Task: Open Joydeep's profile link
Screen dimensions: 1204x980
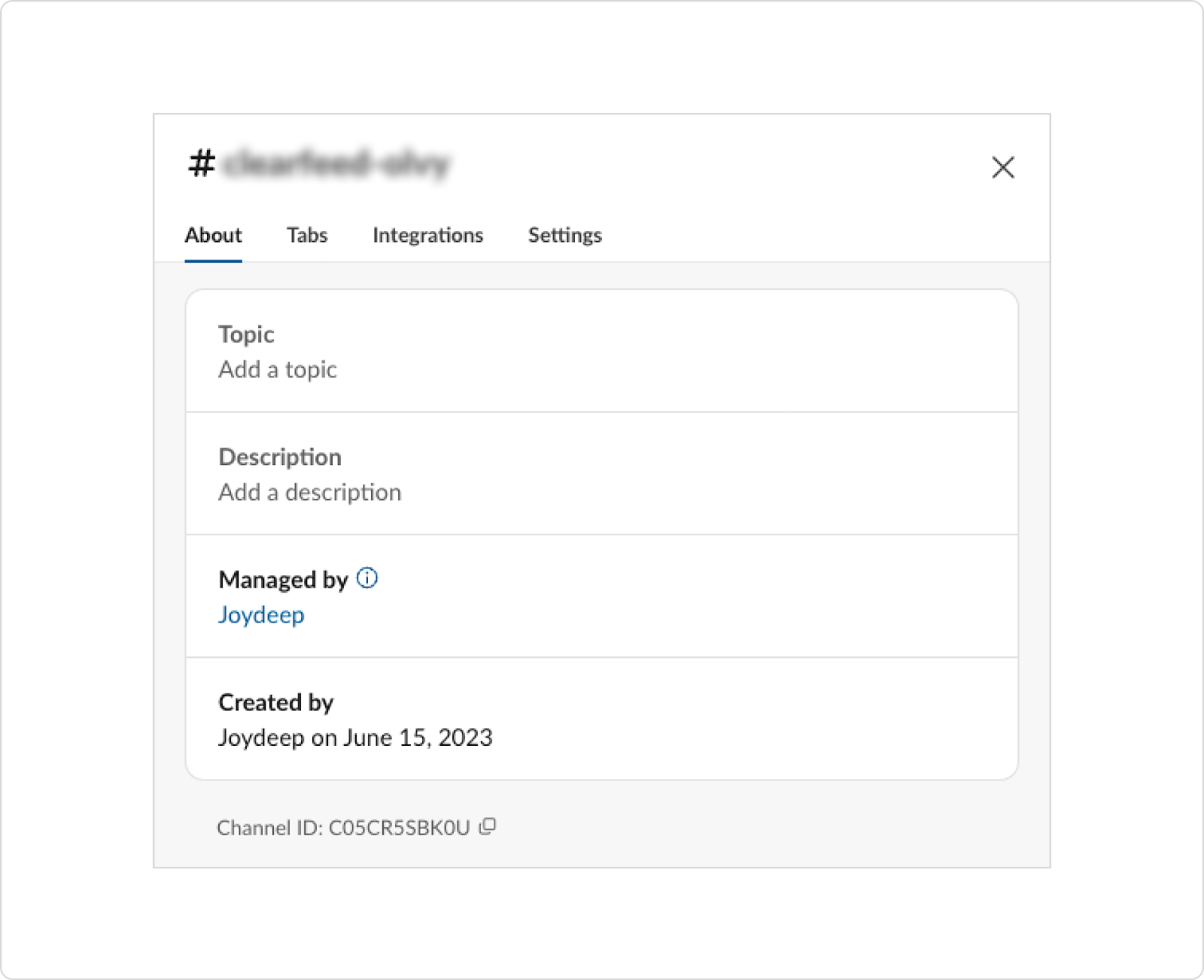Action: (x=260, y=614)
